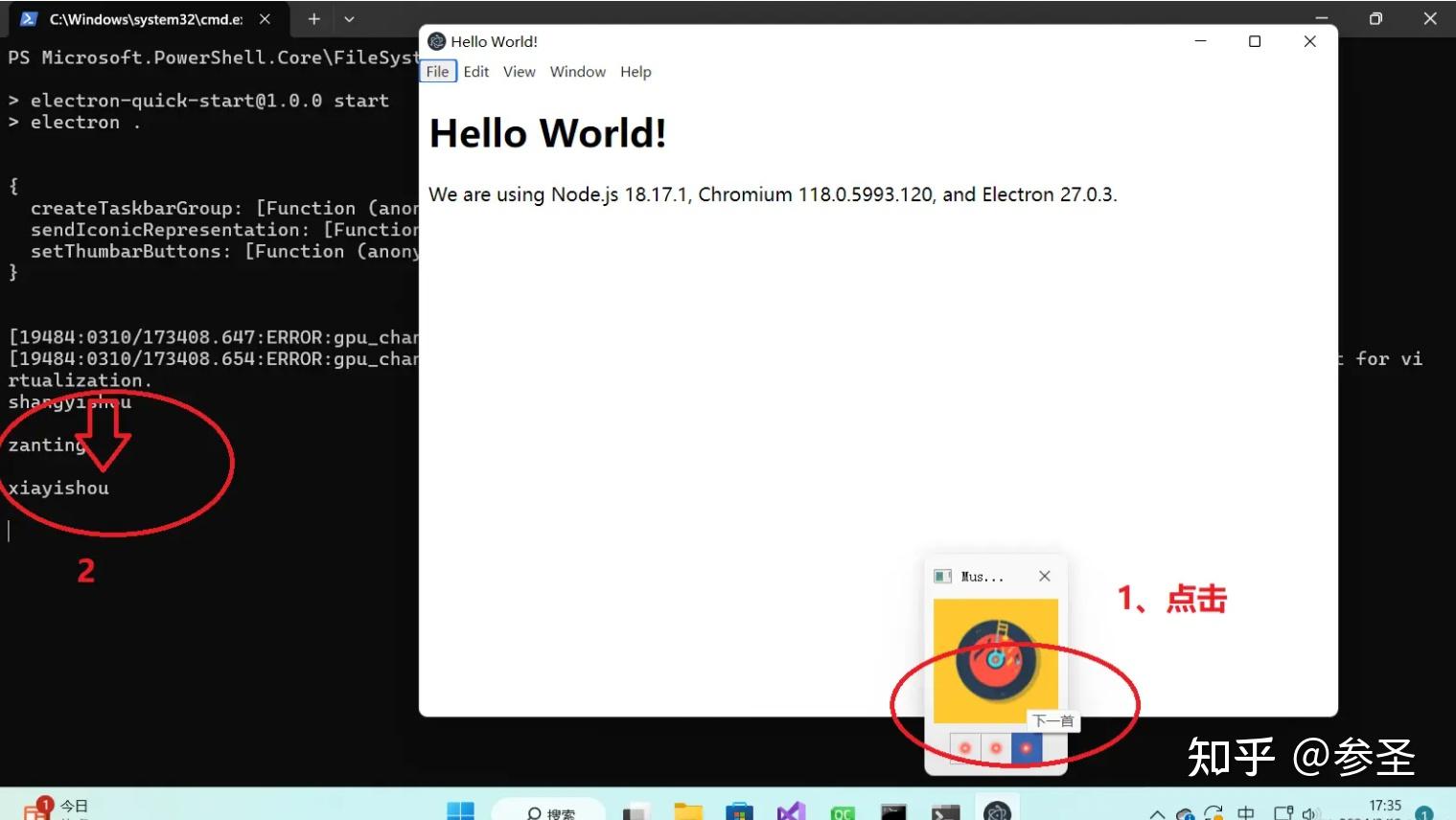The height and width of the screenshot is (820, 1456).
Task: Click the 下一首 next-song thumbnail button
Action: coord(1026,748)
